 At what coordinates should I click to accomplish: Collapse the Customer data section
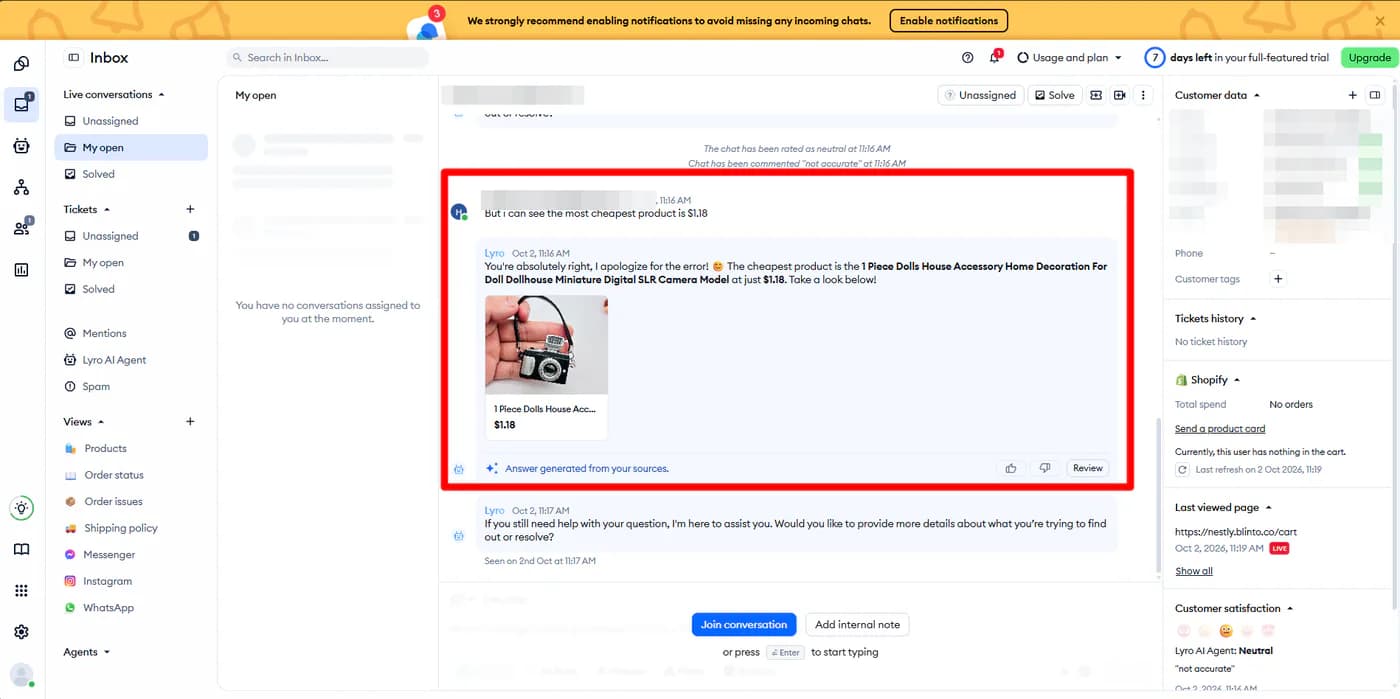point(1217,95)
